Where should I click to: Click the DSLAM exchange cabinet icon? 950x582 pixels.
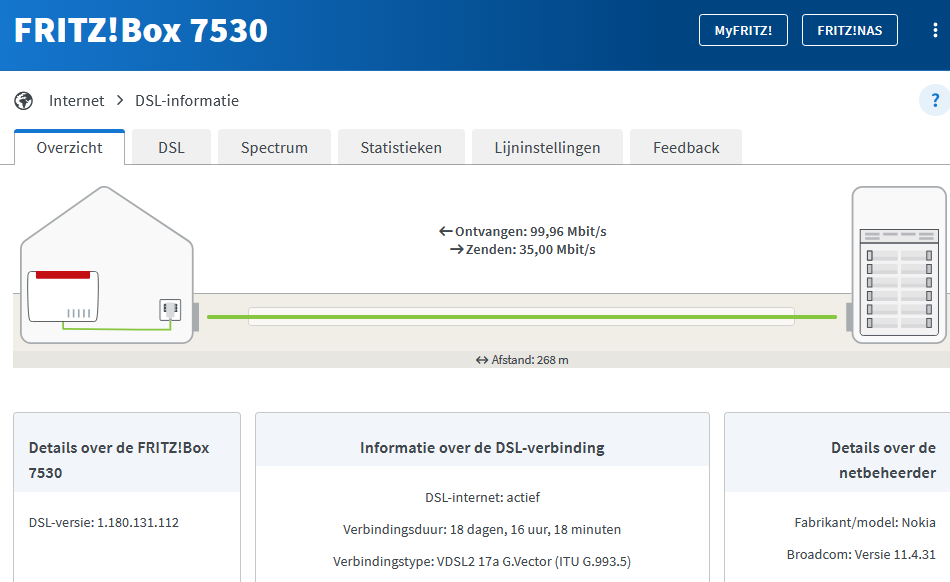(x=898, y=265)
